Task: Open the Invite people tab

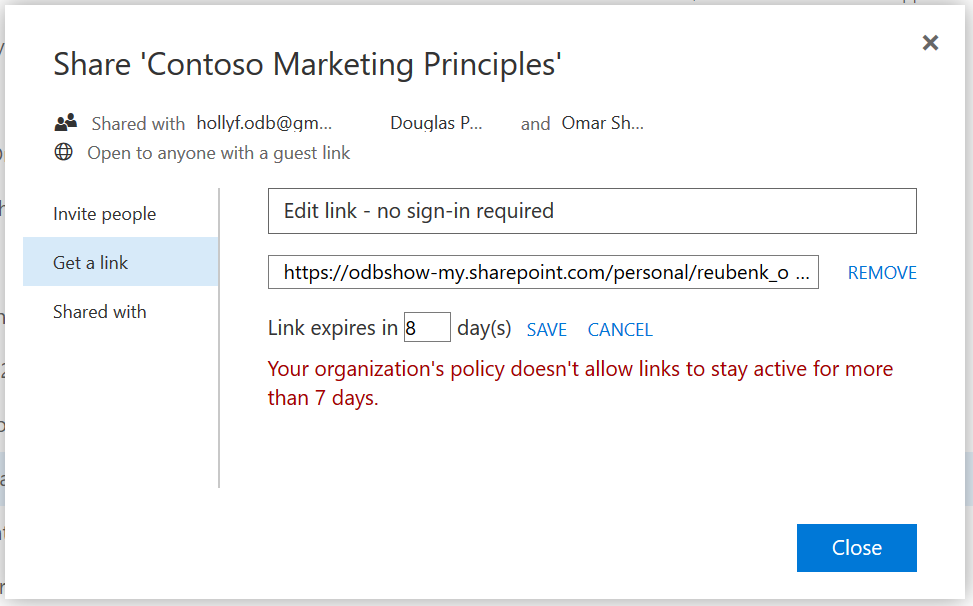Action: click(x=105, y=214)
